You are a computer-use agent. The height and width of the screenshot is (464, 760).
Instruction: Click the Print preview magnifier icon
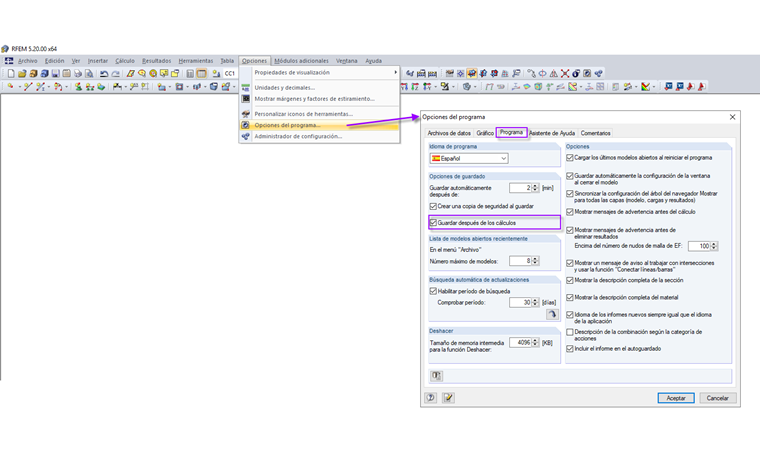coord(89,74)
